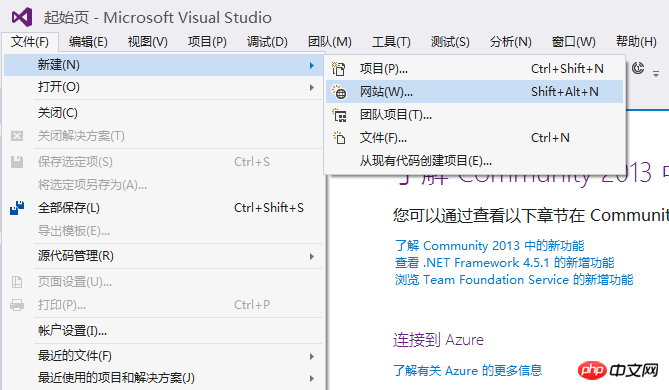This screenshot has width=669, height=390.
Task: Open the 分析(N) menu
Action: [510, 42]
